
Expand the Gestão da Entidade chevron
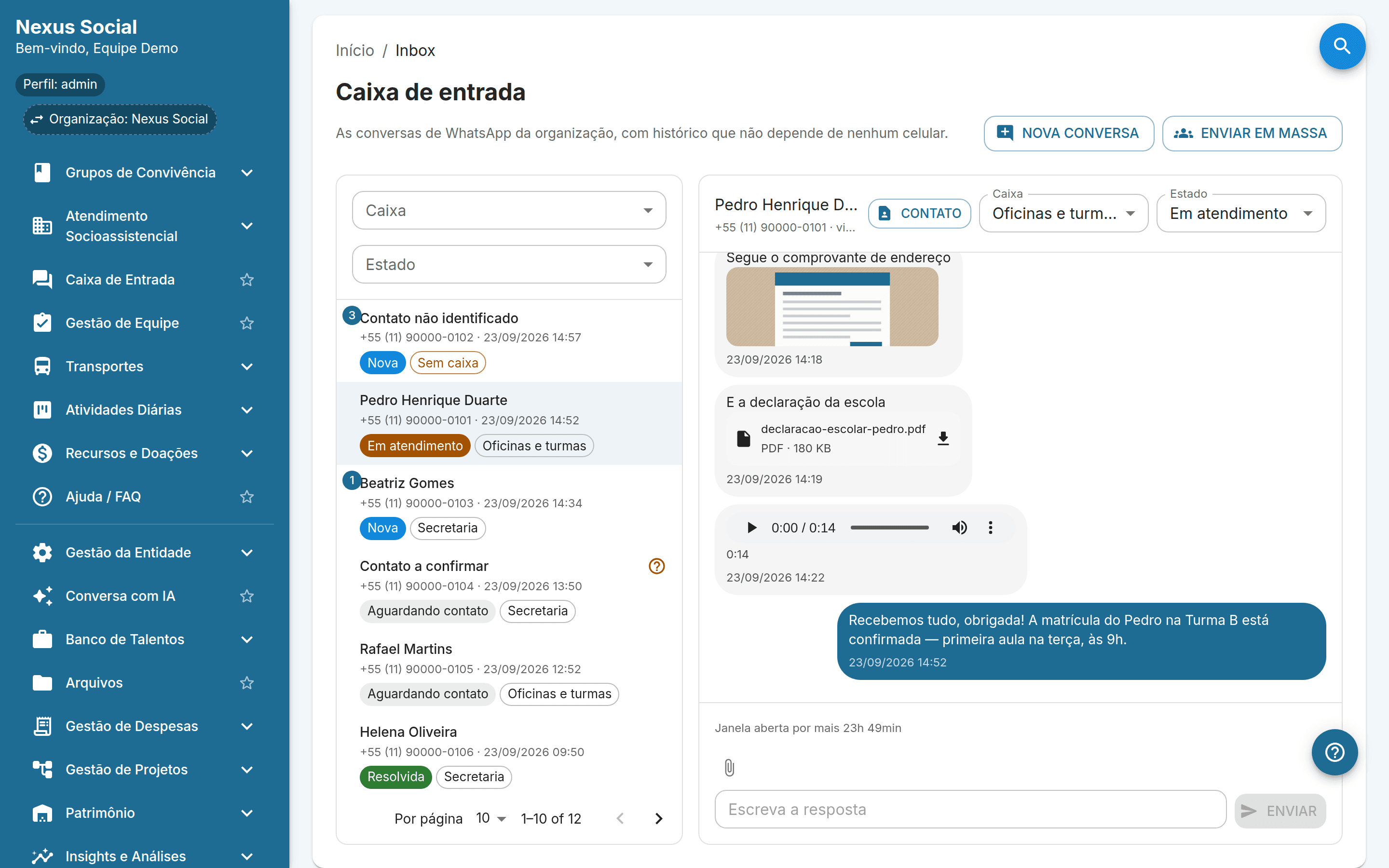point(247,552)
